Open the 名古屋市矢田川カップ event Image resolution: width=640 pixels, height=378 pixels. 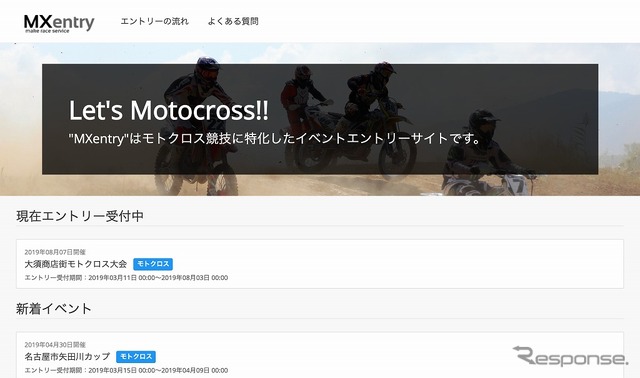point(67,357)
